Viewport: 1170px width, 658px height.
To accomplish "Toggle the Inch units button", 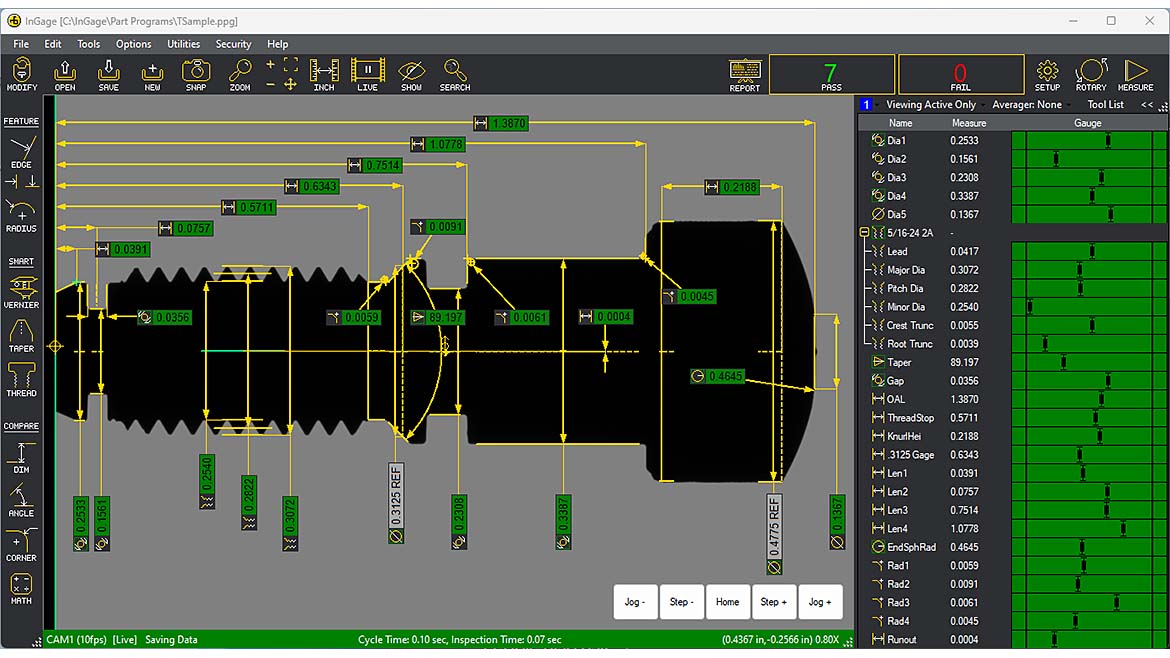I will pos(324,75).
